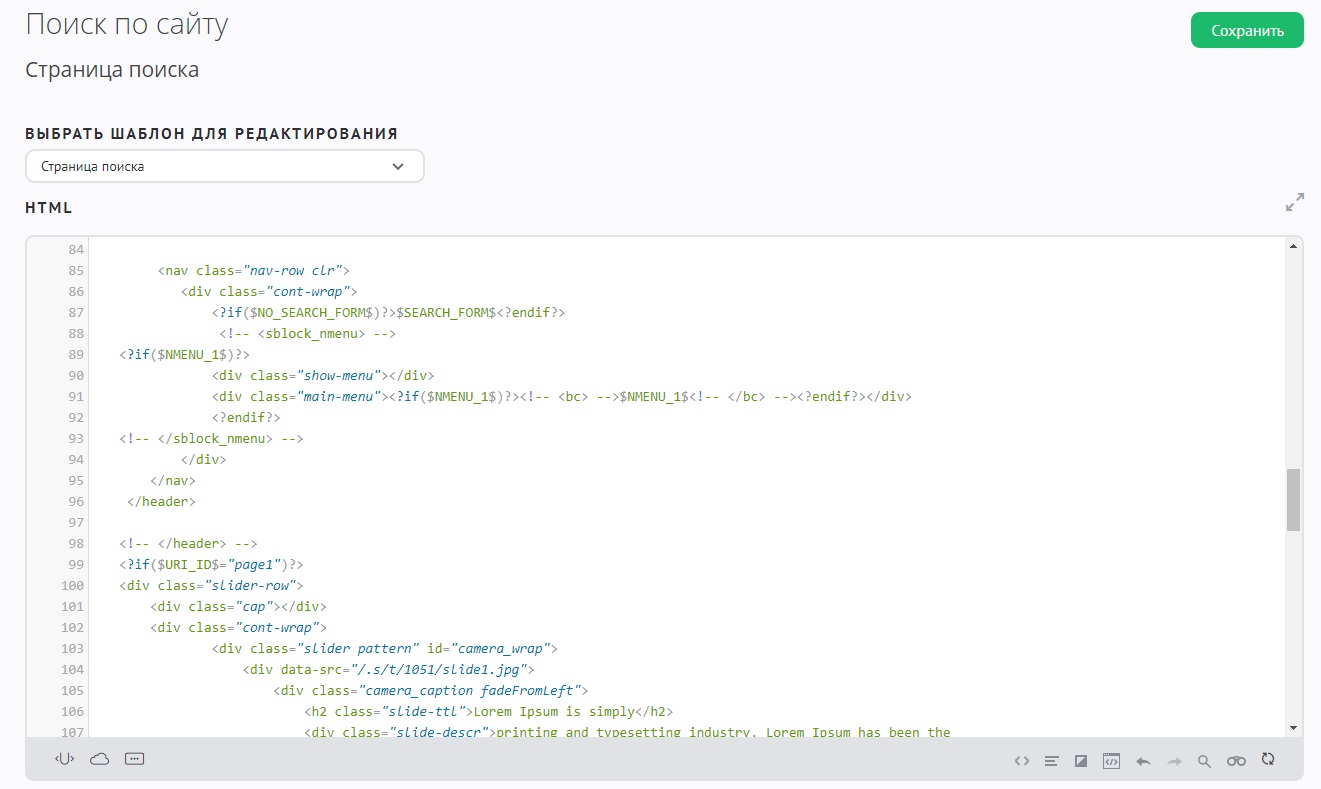Image resolution: width=1321 pixels, height=789 pixels.
Task: Click the redo arrow icon
Action: point(1174,761)
